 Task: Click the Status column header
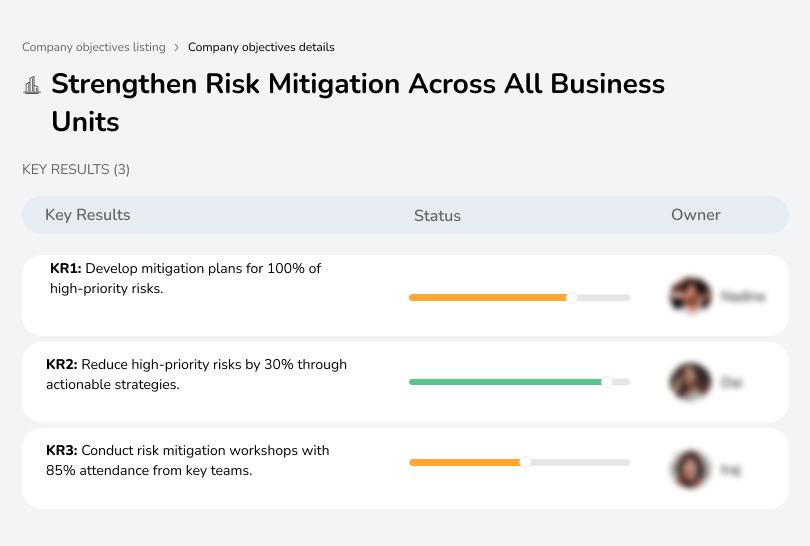pyautogui.click(x=437, y=215)
